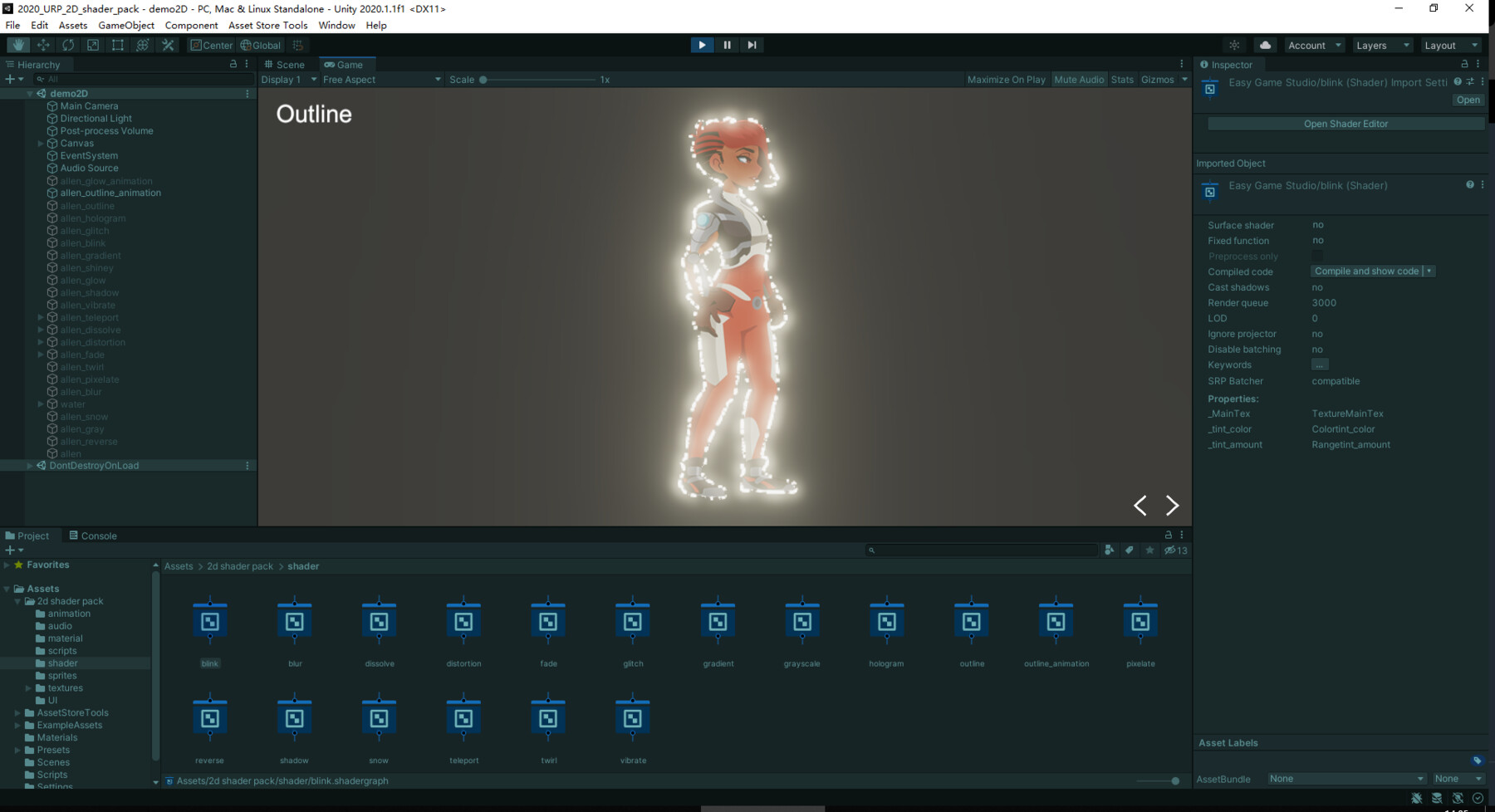Select the Move tool

(43, 45)
